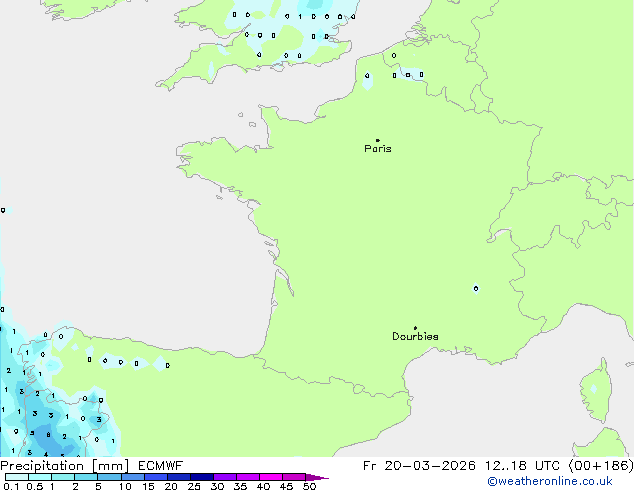This screenshot has height=490, width=634.
Task: Click the legend value "0.5"
Action: (x=34, y=486)
